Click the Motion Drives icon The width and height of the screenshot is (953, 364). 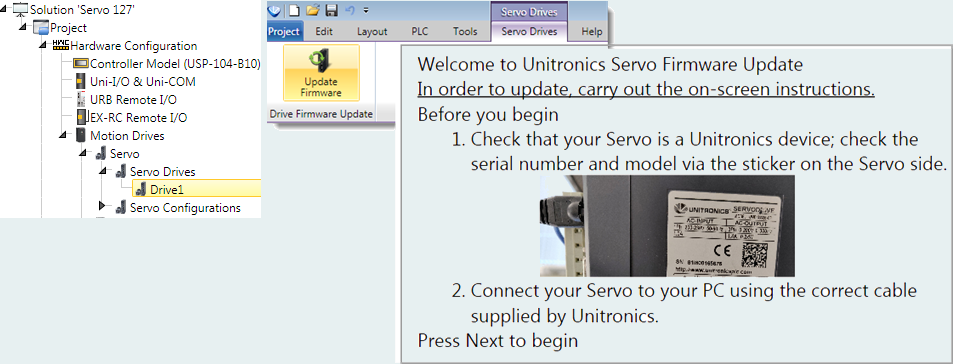pyautogui.click(x=80, y=135)
